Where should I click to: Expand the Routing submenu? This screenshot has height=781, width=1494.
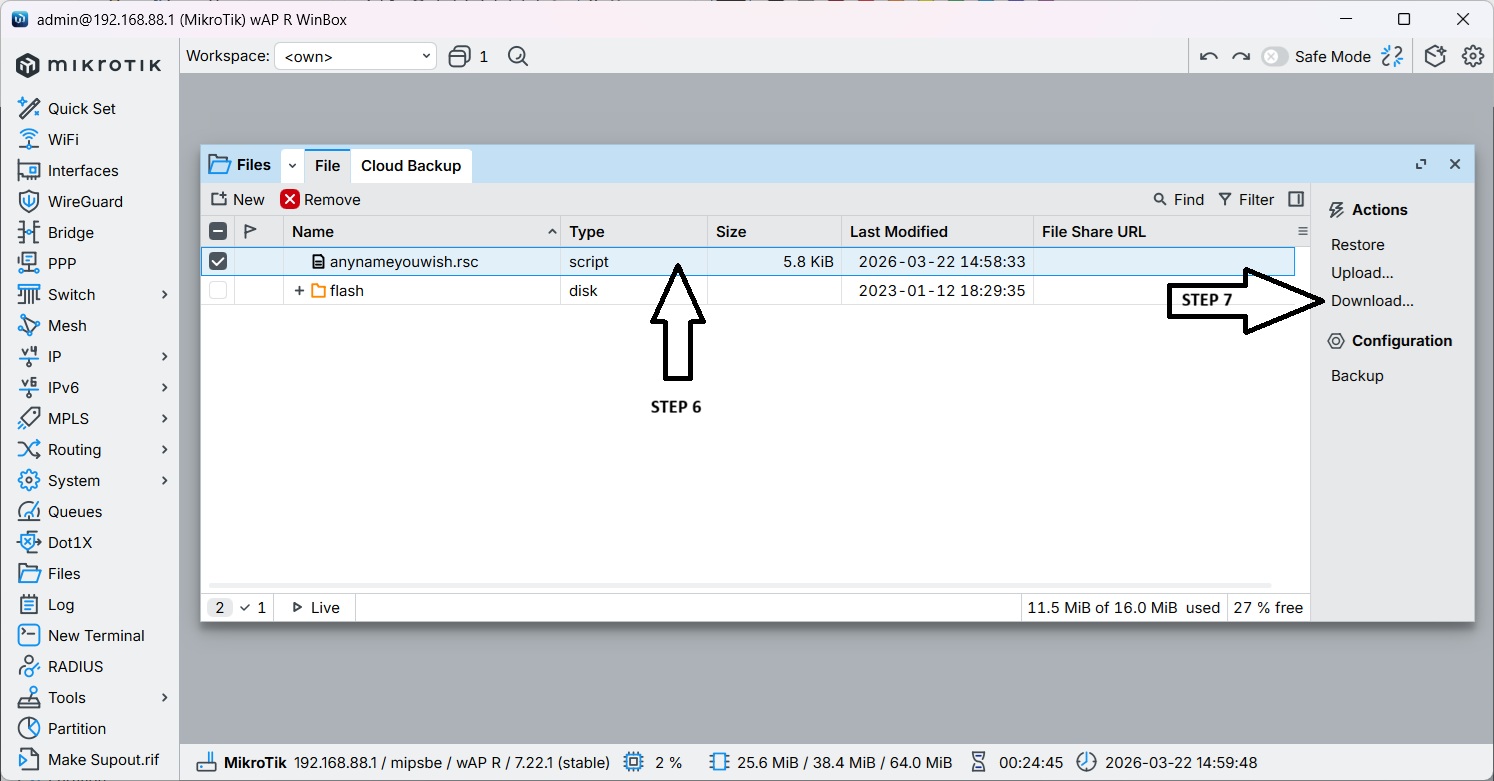(165, 449)
